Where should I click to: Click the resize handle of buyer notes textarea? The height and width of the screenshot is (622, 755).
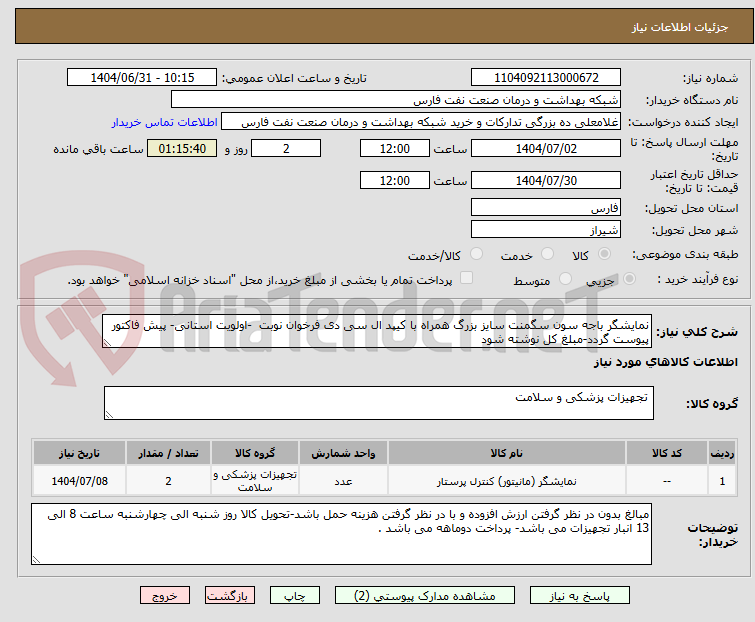click(x=37, y=559)
